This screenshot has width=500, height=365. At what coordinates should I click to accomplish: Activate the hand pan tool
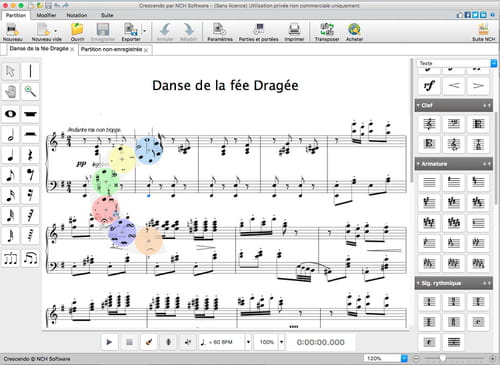[x=11, y=92]
